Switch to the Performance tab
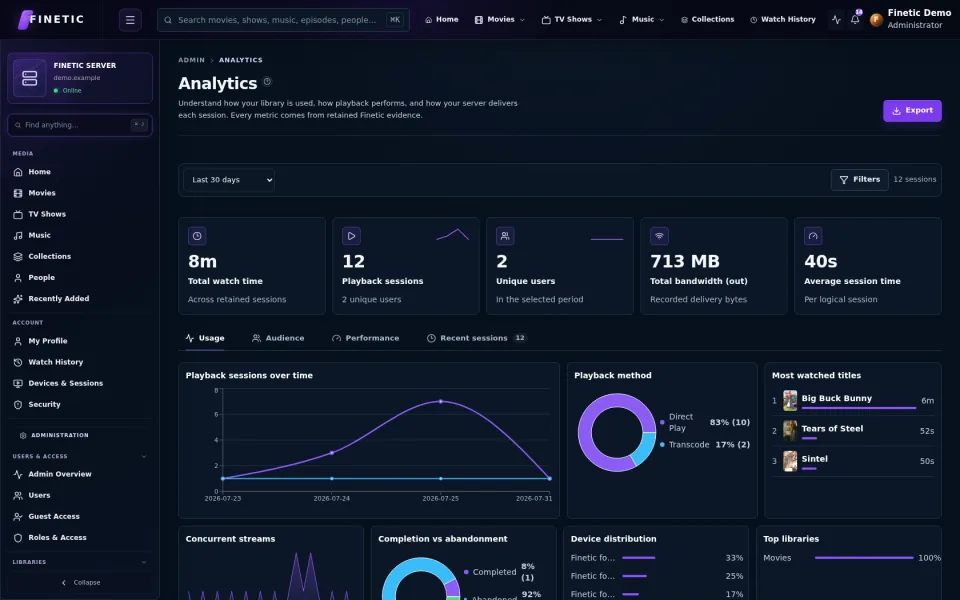This screenshot has width=960, height=600. tap(366, 338)
